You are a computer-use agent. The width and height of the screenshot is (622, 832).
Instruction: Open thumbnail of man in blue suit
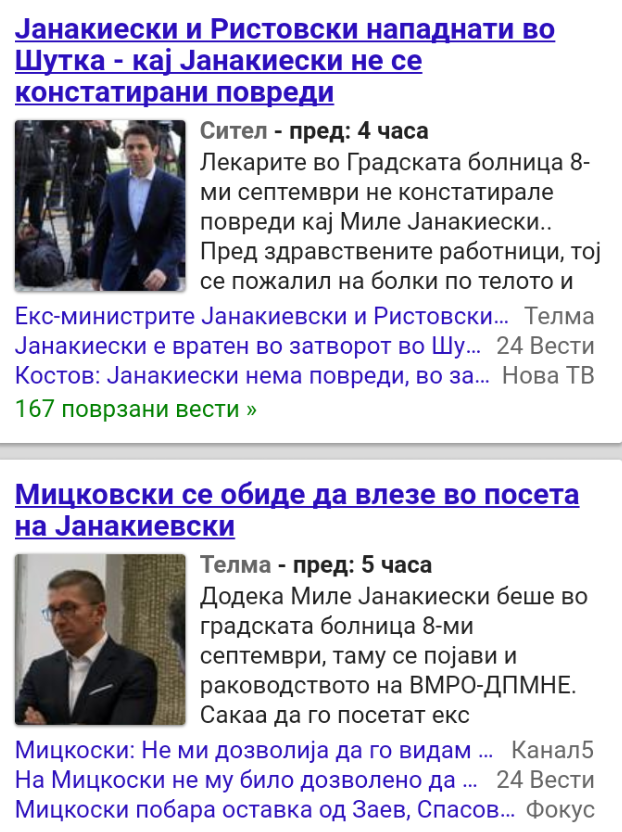[x=100, y=205]
